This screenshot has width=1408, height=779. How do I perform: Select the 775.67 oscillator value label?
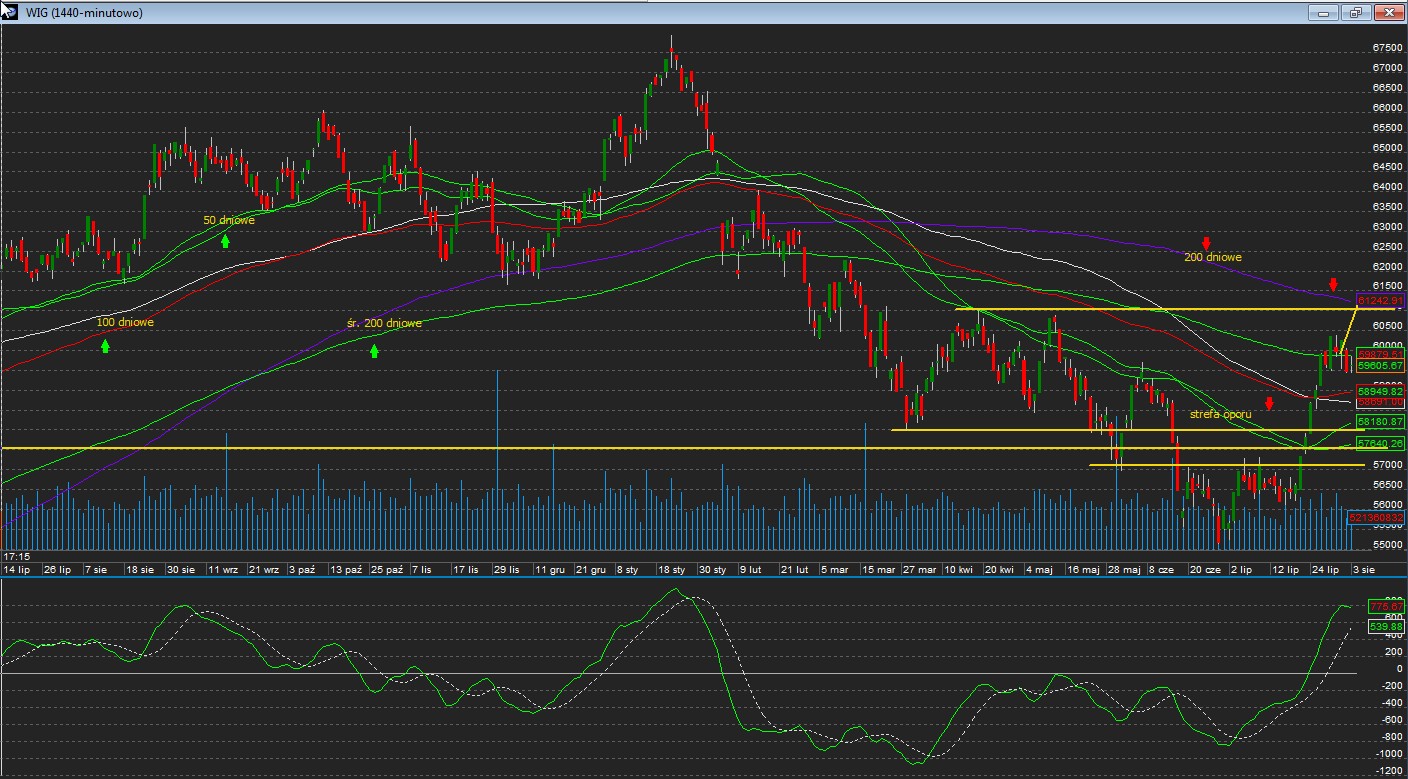pos(1387,606)
